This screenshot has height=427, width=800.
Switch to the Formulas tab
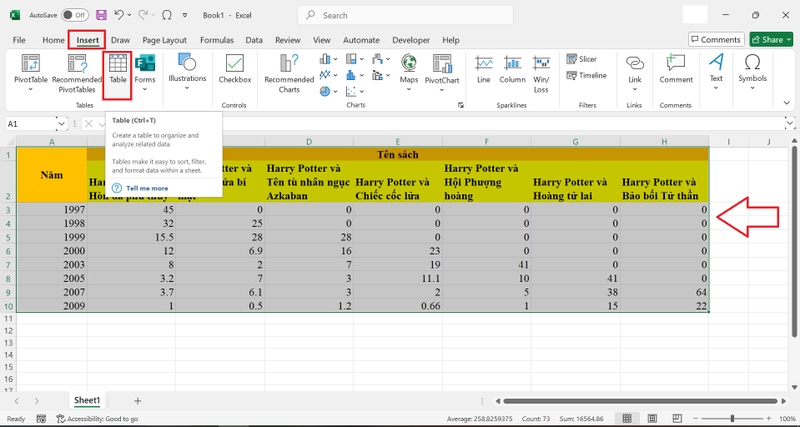[217, 40]
